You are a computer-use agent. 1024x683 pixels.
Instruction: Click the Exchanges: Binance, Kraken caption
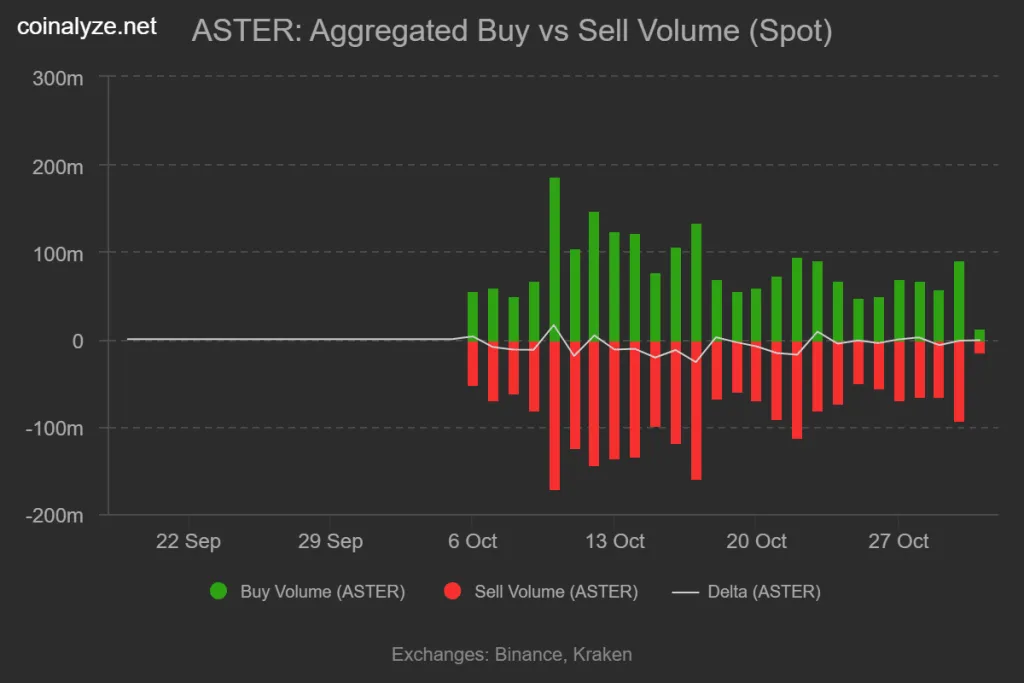(x=511, y=655)
